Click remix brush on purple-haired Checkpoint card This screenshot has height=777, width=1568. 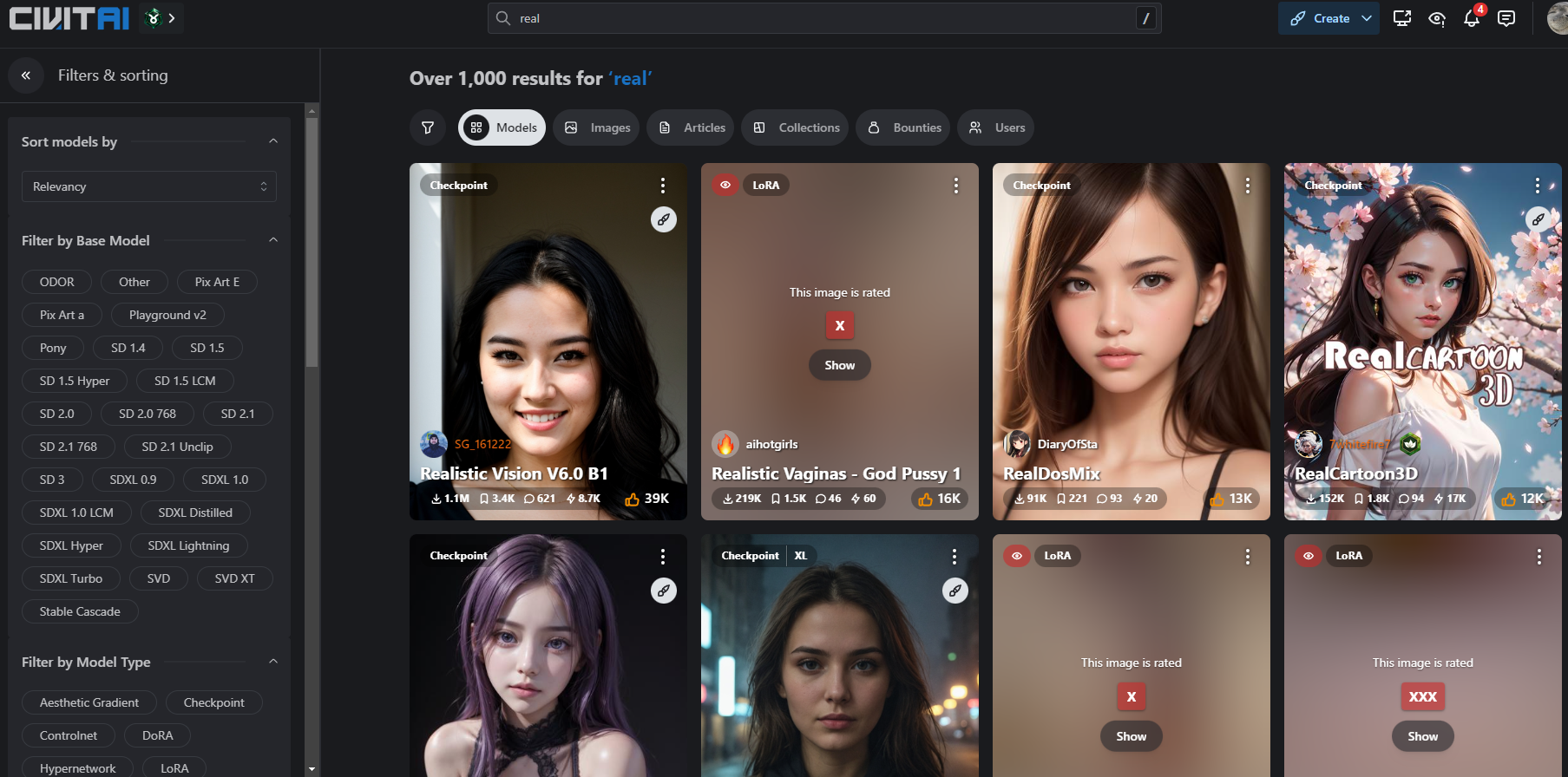[x=664, y=591]
